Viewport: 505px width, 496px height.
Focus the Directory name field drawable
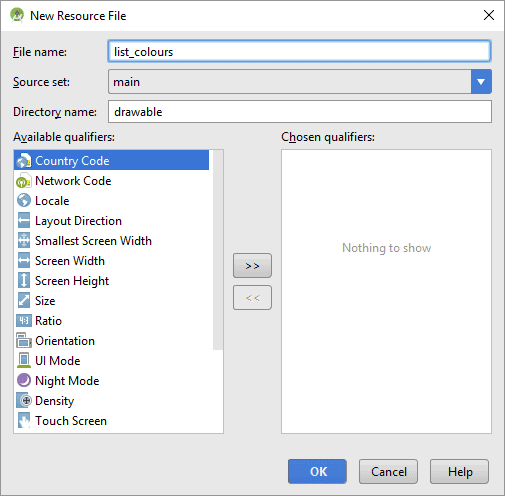(300, 112)
